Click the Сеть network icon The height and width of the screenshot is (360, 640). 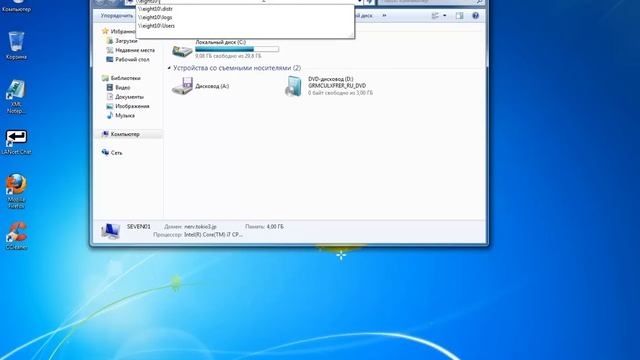click(x=105, y=152)
